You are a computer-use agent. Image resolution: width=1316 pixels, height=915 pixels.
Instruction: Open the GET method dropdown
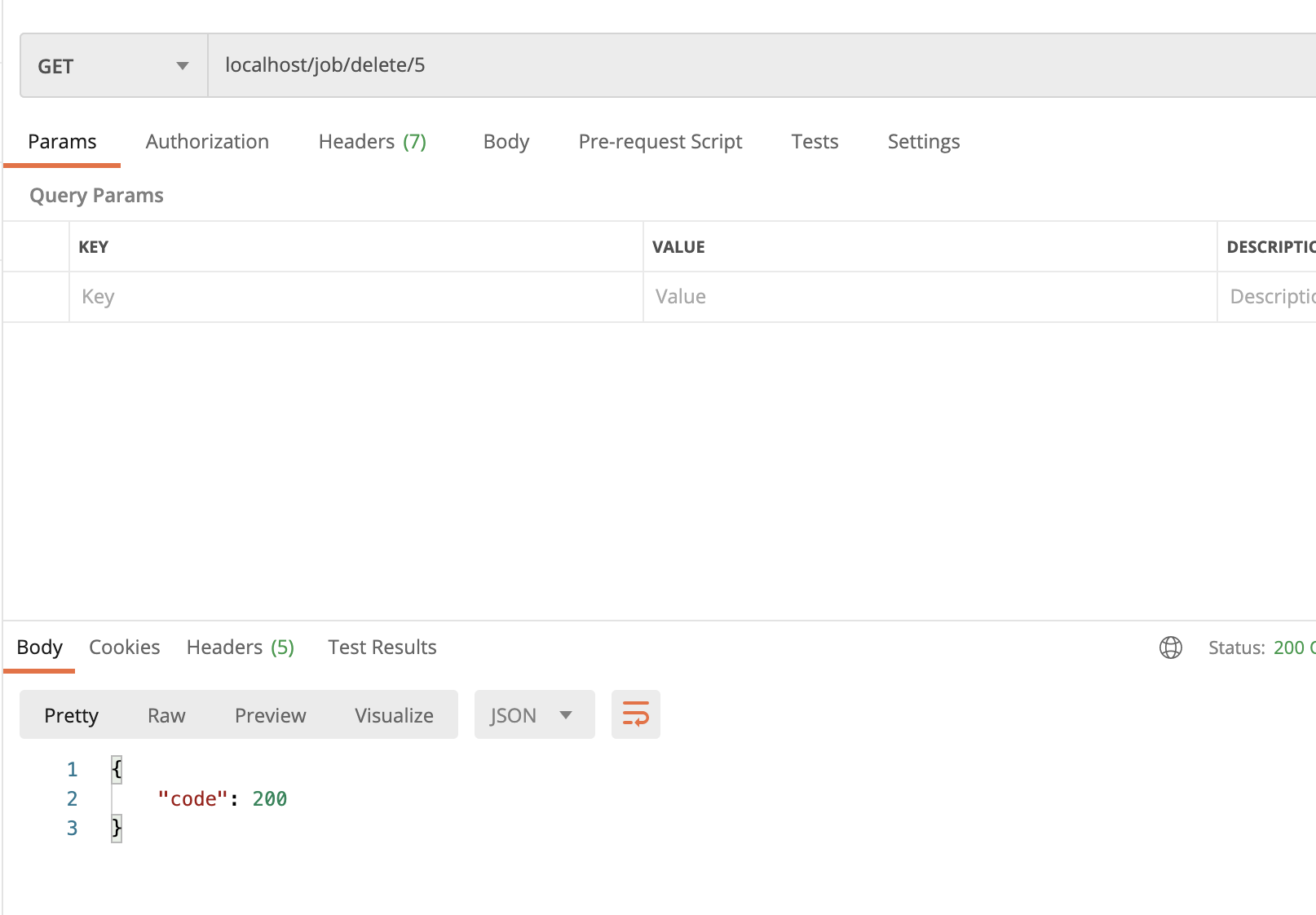113,66
